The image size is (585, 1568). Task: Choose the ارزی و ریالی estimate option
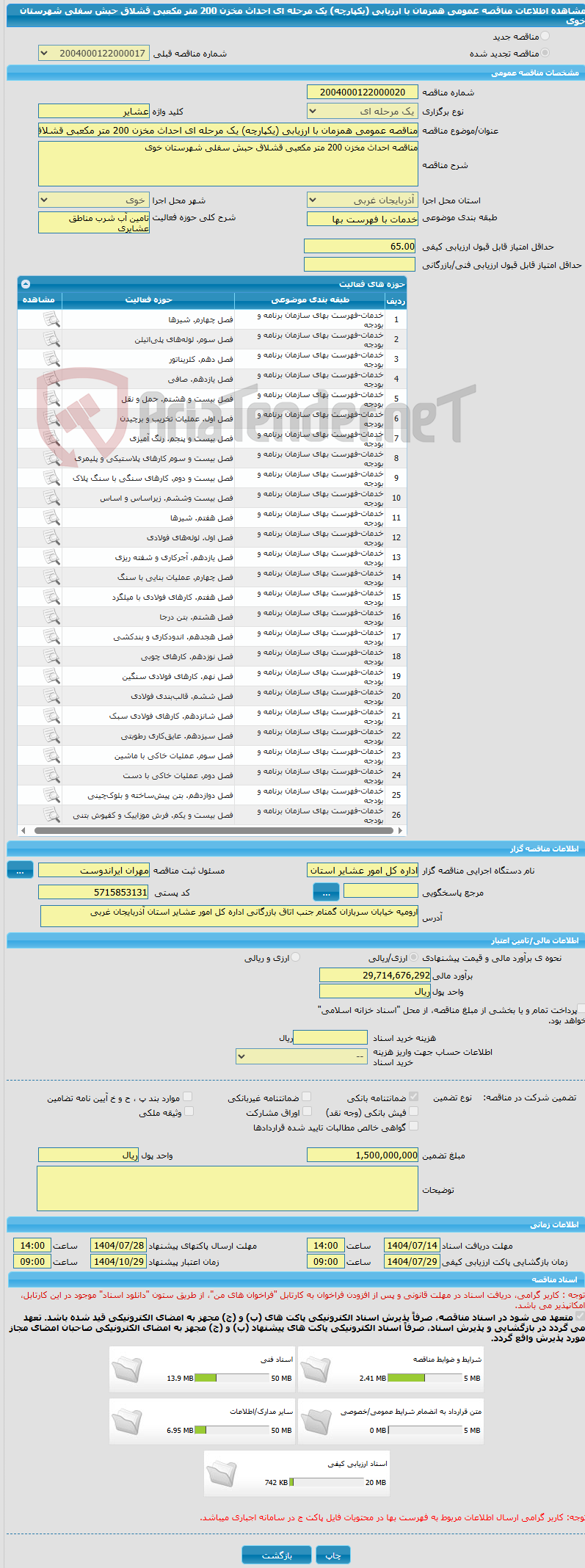[x=295, y=957]
